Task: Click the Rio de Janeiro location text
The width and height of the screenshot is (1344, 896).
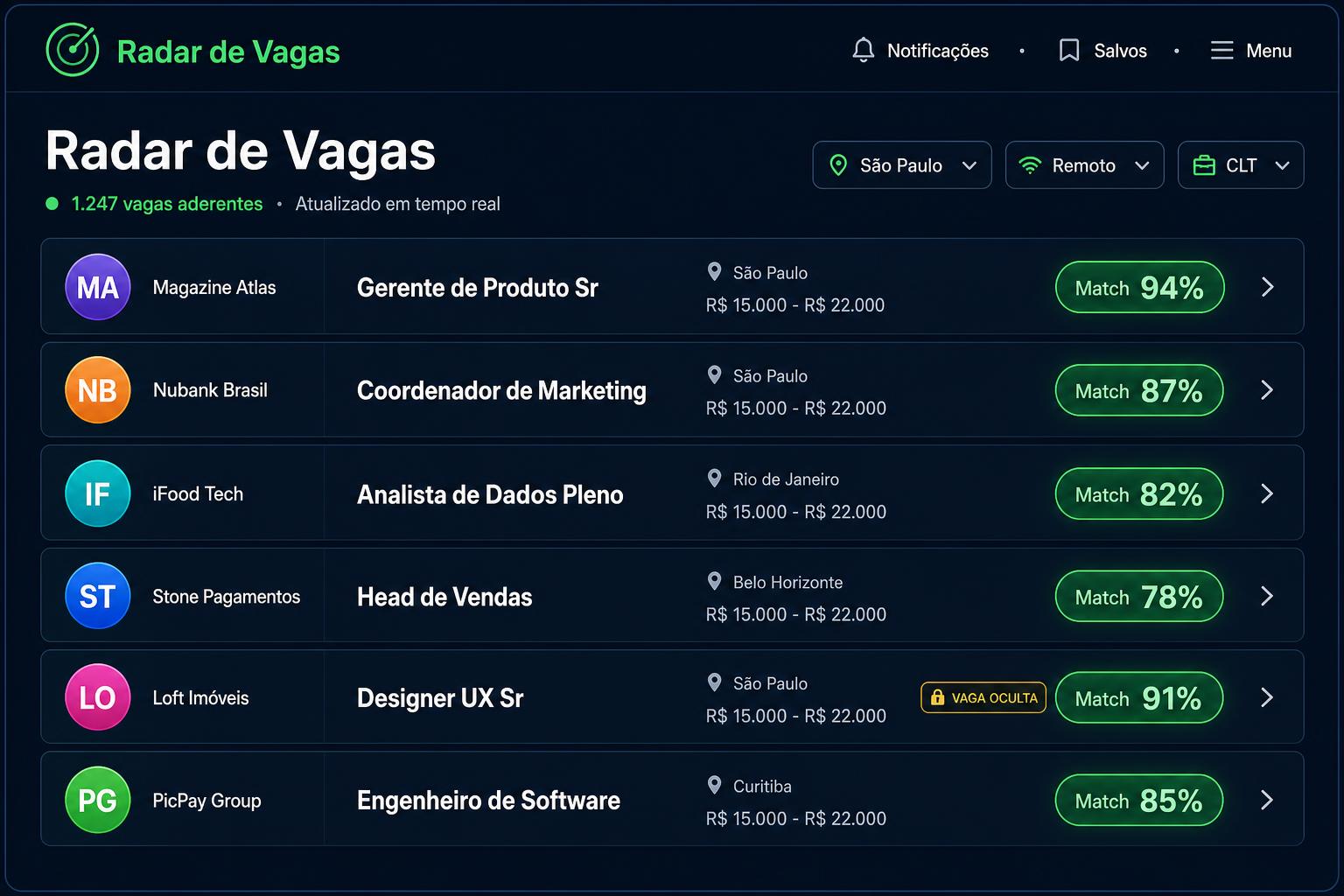Action: click(x=786, y=479)
